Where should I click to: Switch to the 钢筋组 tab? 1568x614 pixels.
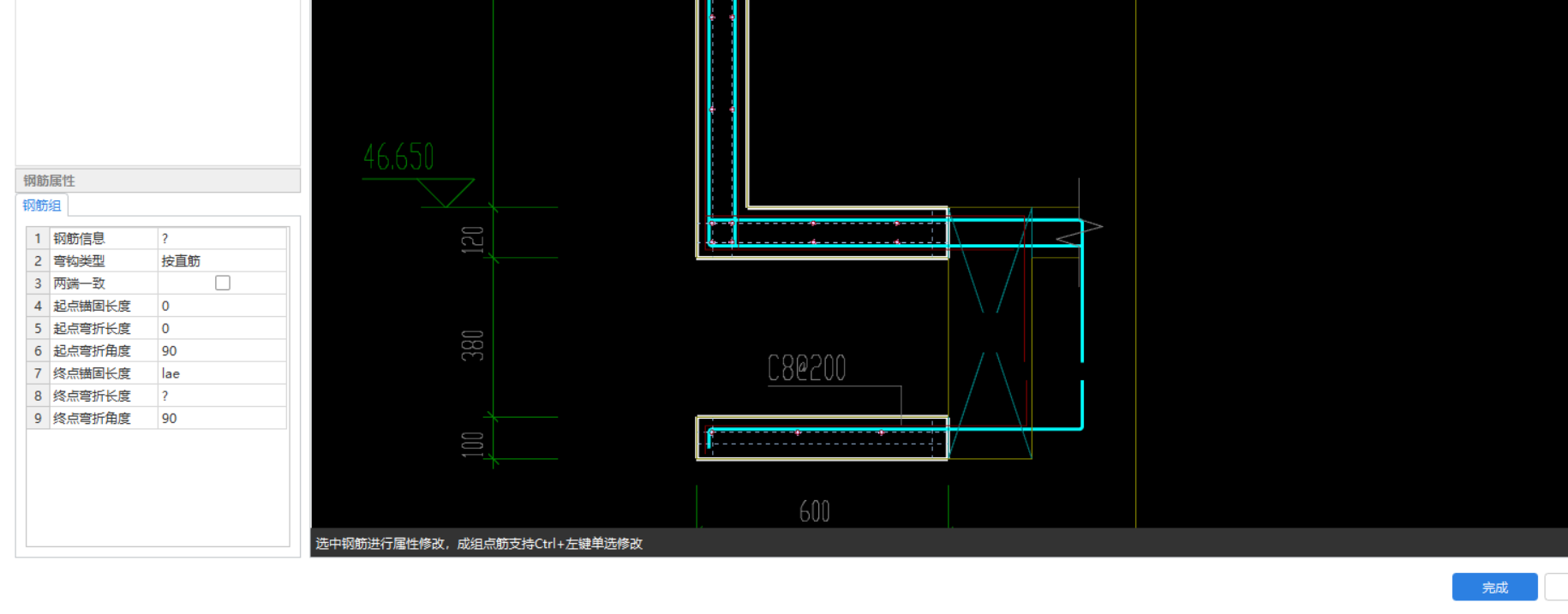click(42, 206)
